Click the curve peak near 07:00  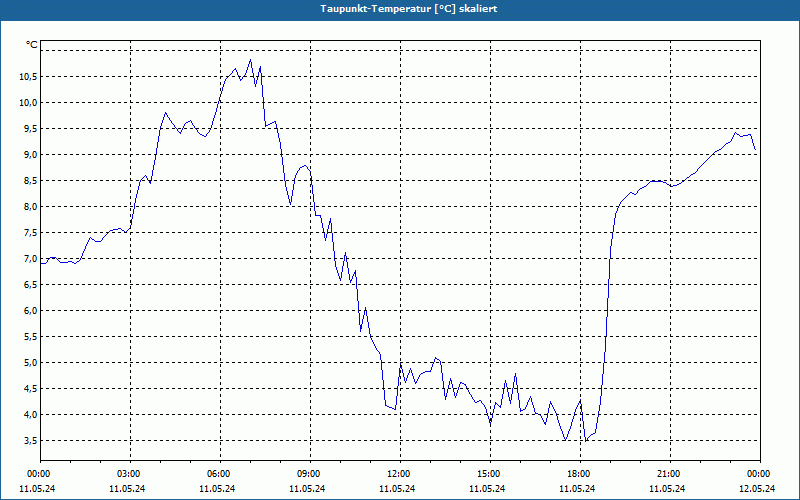(250, 60)
